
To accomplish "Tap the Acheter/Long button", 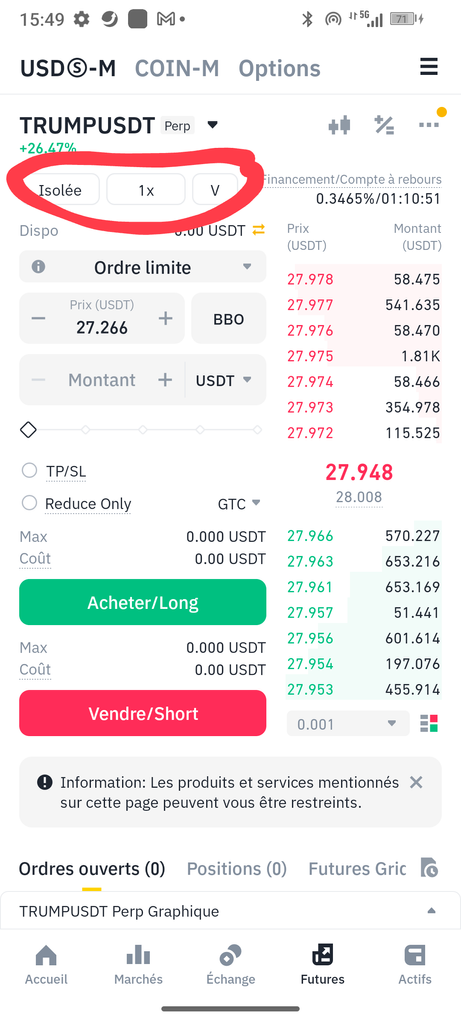I will coord(142,602).
